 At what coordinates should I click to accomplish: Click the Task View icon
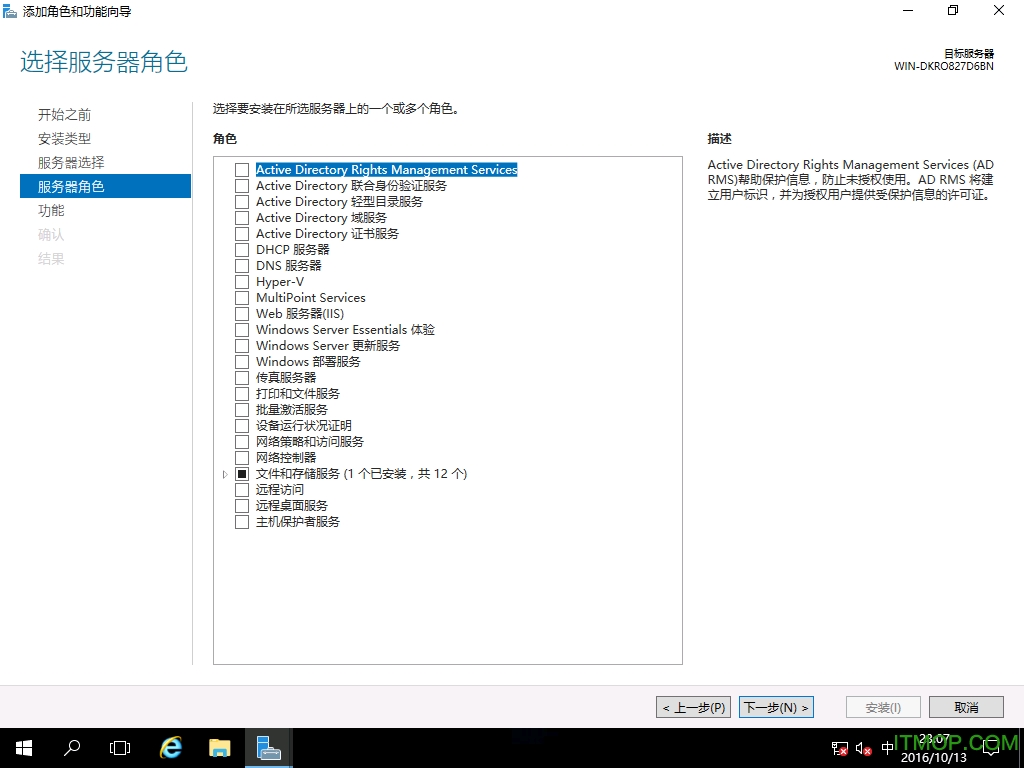(119, 747)
